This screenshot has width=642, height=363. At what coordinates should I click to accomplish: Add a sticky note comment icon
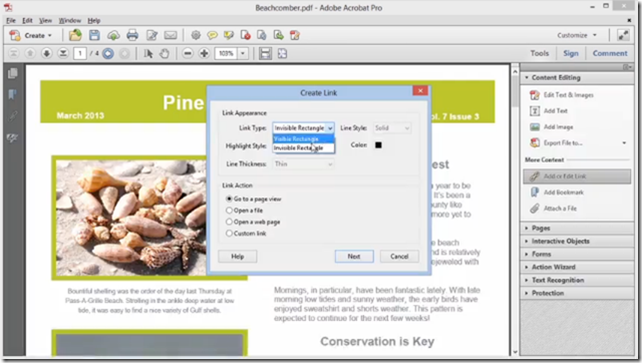click(x=212, y=36)
